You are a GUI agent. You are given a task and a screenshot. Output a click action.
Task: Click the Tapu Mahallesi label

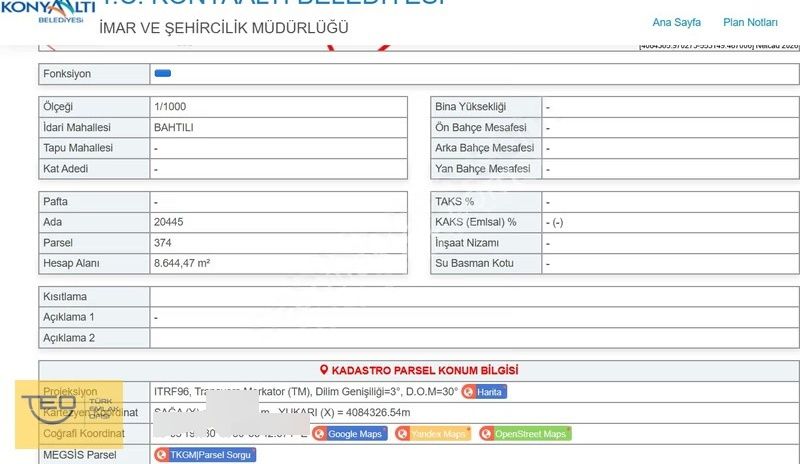click(x=78, y=148)
